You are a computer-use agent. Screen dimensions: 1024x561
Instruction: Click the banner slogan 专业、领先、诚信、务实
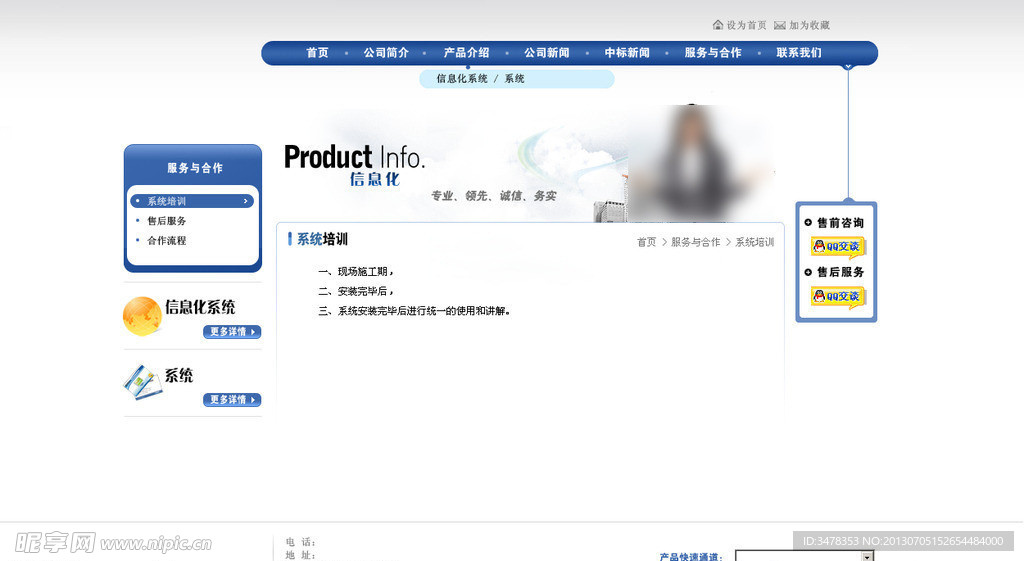[x=494, y=196]
